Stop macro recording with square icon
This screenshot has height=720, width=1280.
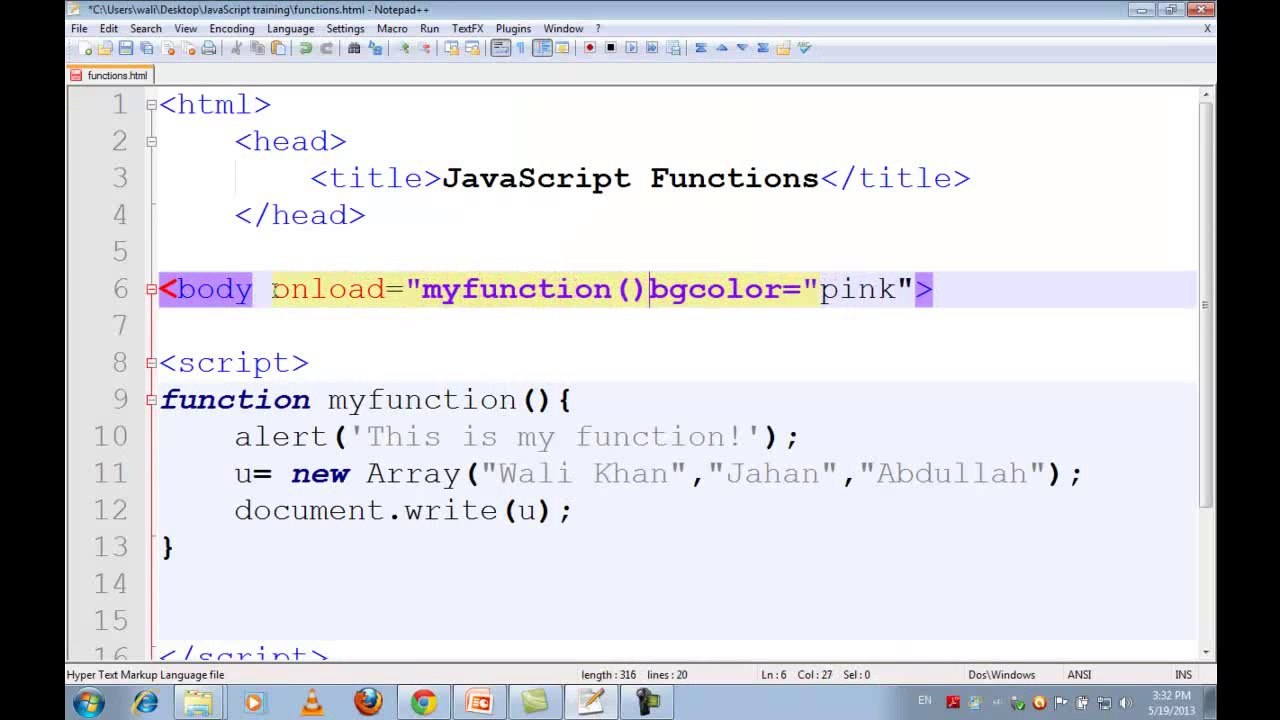[x=610, y=48]
